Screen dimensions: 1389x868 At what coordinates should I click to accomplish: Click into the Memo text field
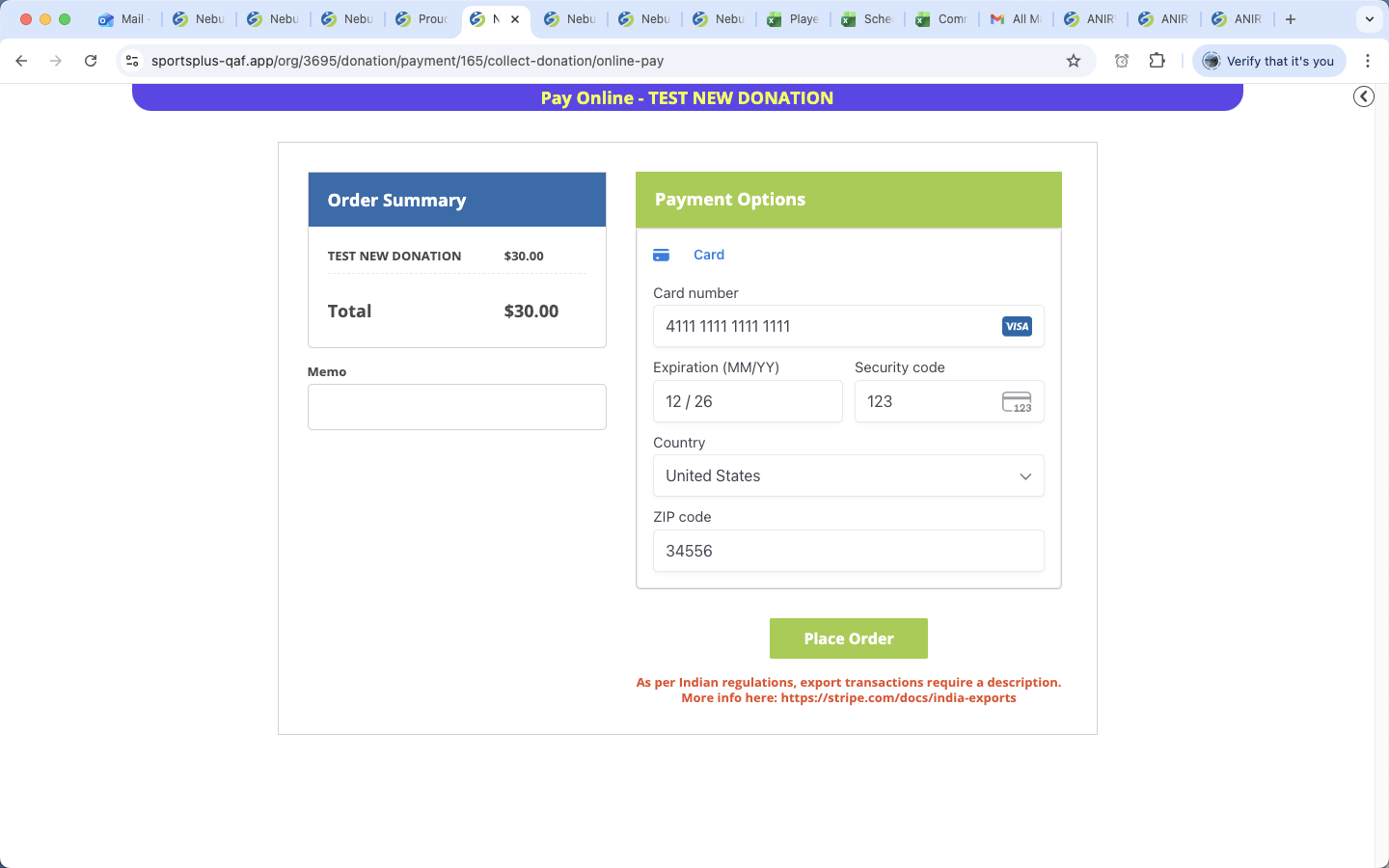(456, 407)
